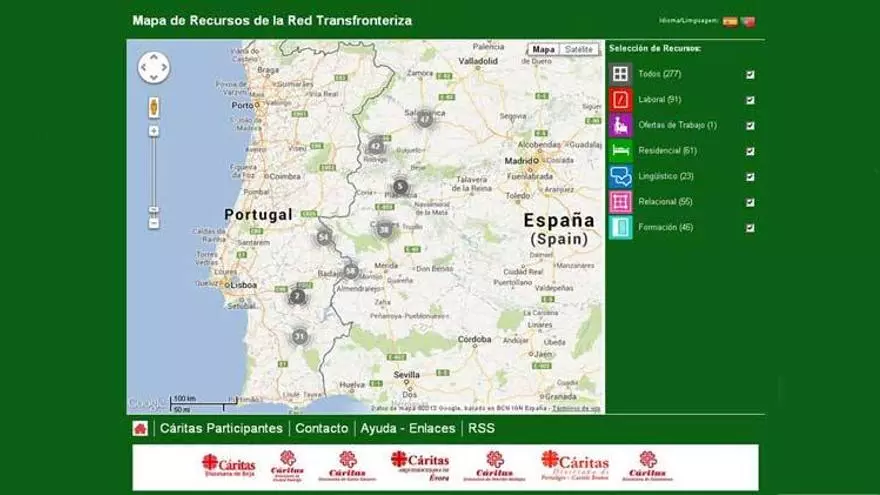Image resolution: width=880 pixels, height=495 pixels.
Task: Switch language using the Portuguese flag
Action: [748, 21]
